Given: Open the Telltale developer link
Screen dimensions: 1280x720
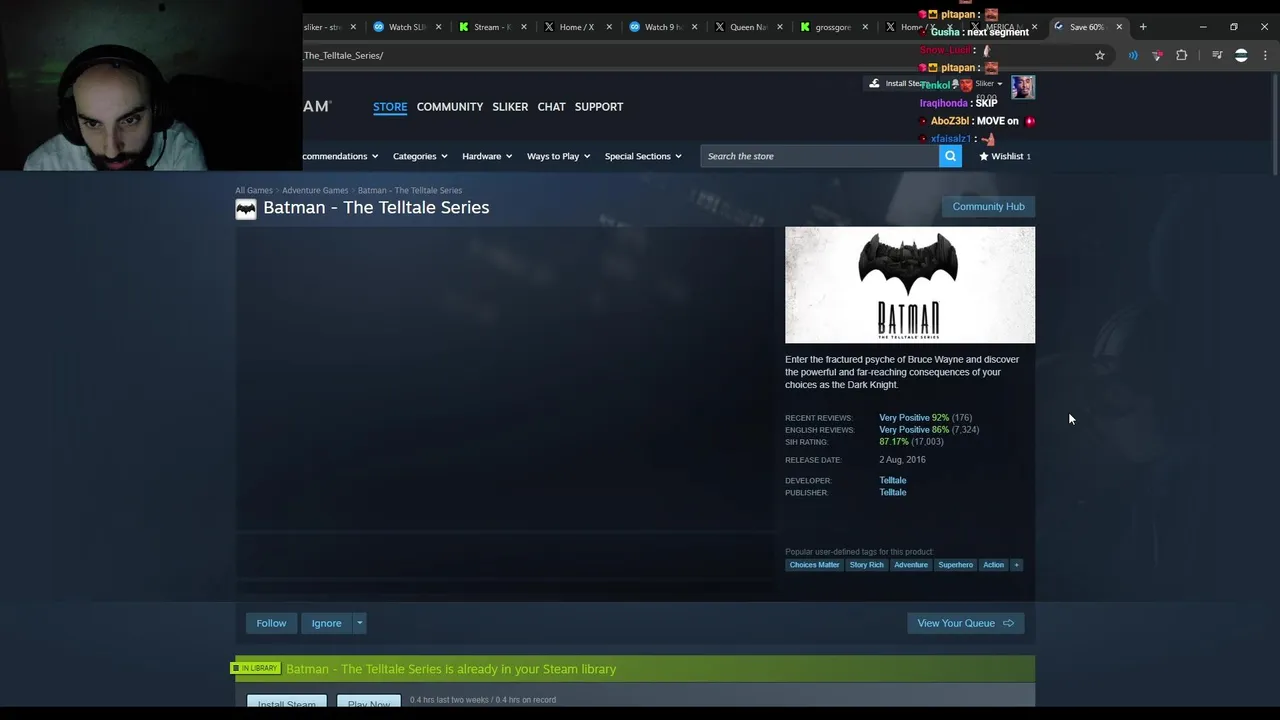Looking at the screenshot, I should coord(893,480).
